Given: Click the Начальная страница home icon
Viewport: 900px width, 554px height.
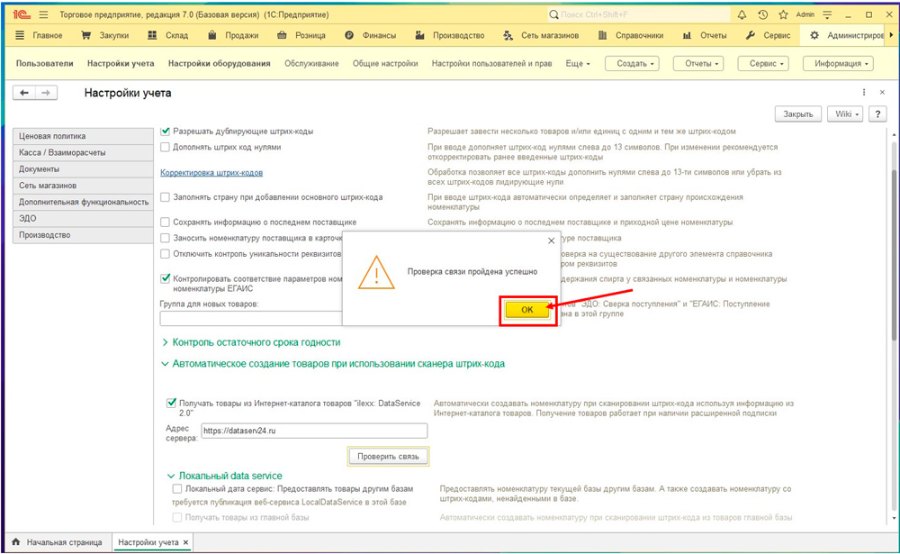Looking at the screenshot, I should coord(16,541).
